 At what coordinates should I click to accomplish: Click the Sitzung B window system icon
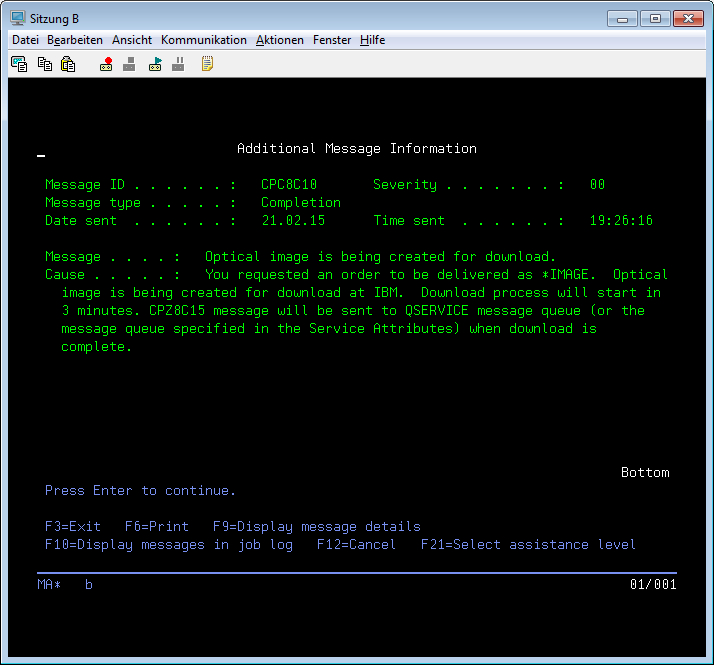coord(18,18)
